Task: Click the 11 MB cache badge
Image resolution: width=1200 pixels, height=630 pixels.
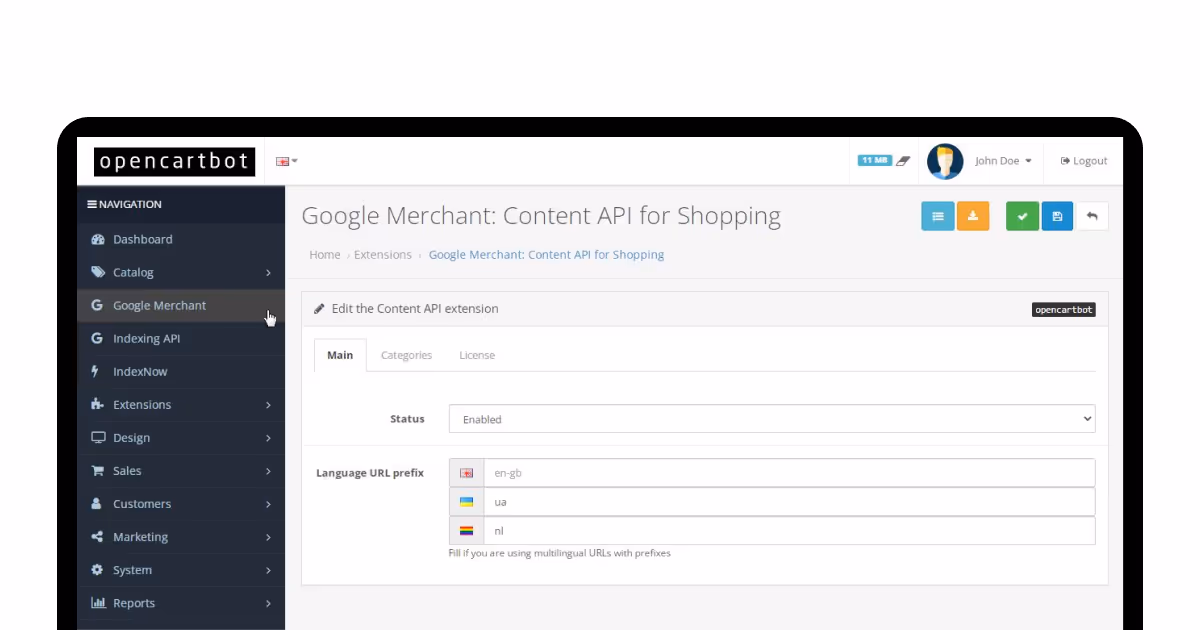Action: tap(874, 160)
